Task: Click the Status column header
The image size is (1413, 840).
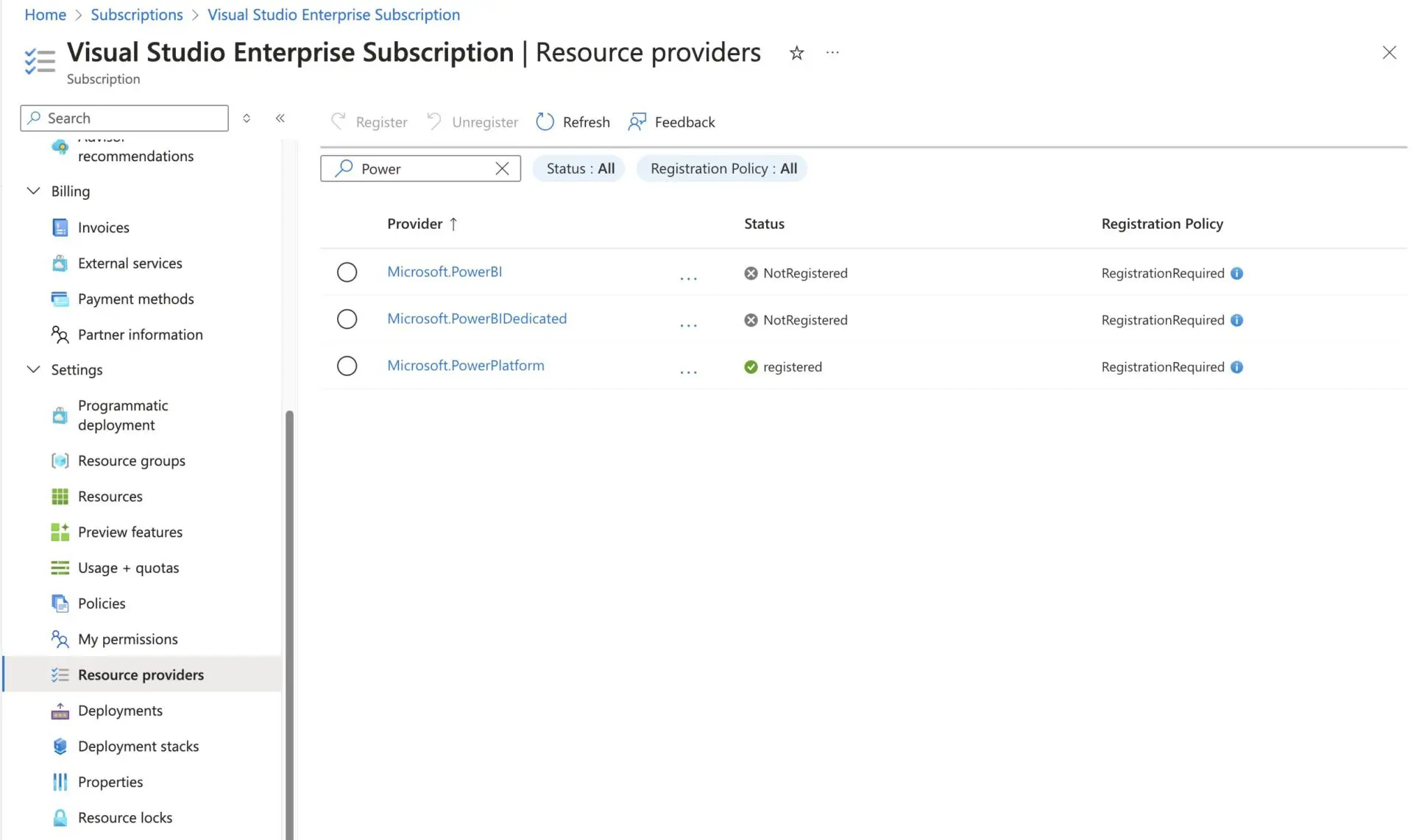Action: coord(764,224)
